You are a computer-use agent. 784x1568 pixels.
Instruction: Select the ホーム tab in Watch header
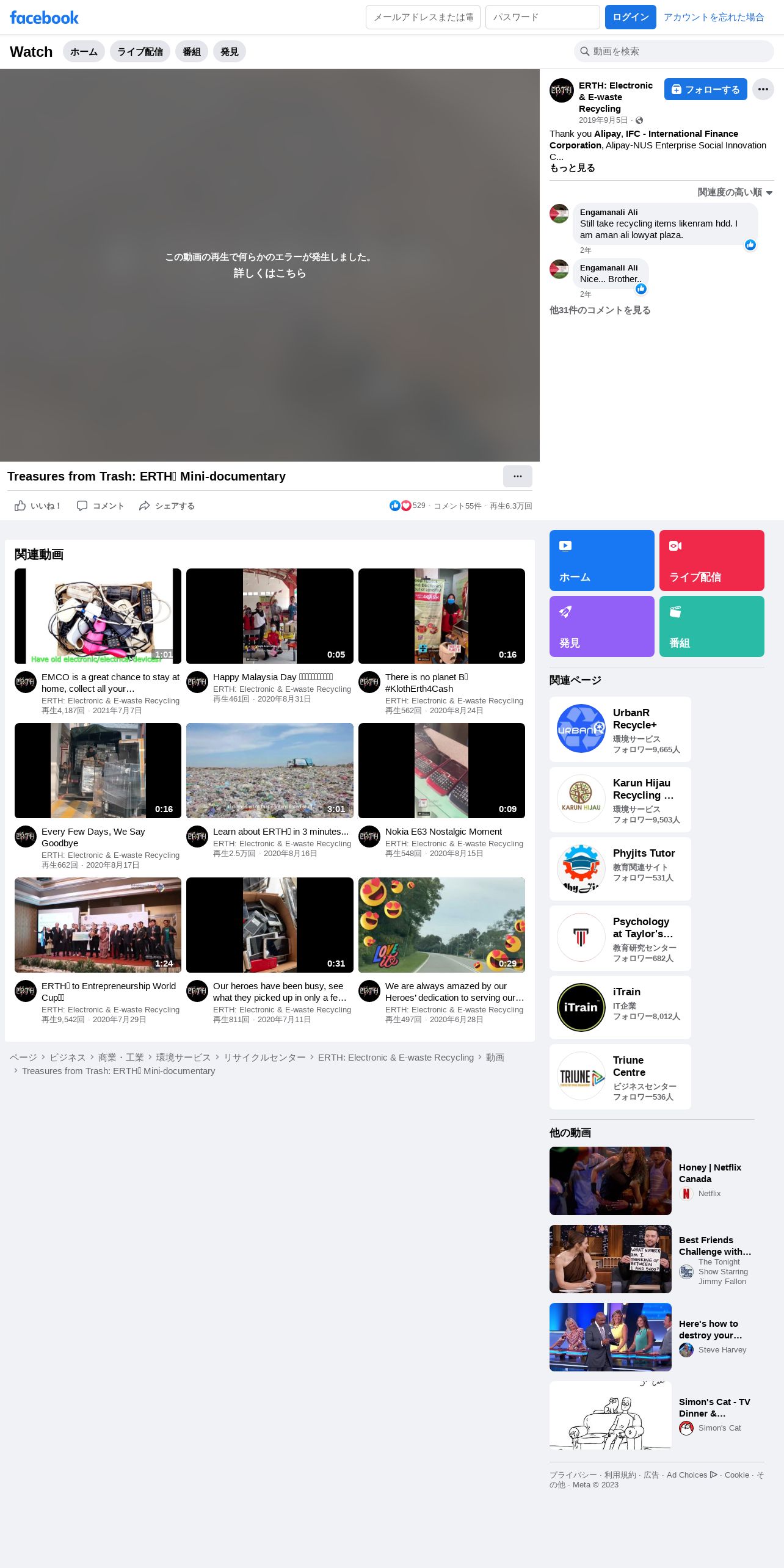click(x=84, y=51)
